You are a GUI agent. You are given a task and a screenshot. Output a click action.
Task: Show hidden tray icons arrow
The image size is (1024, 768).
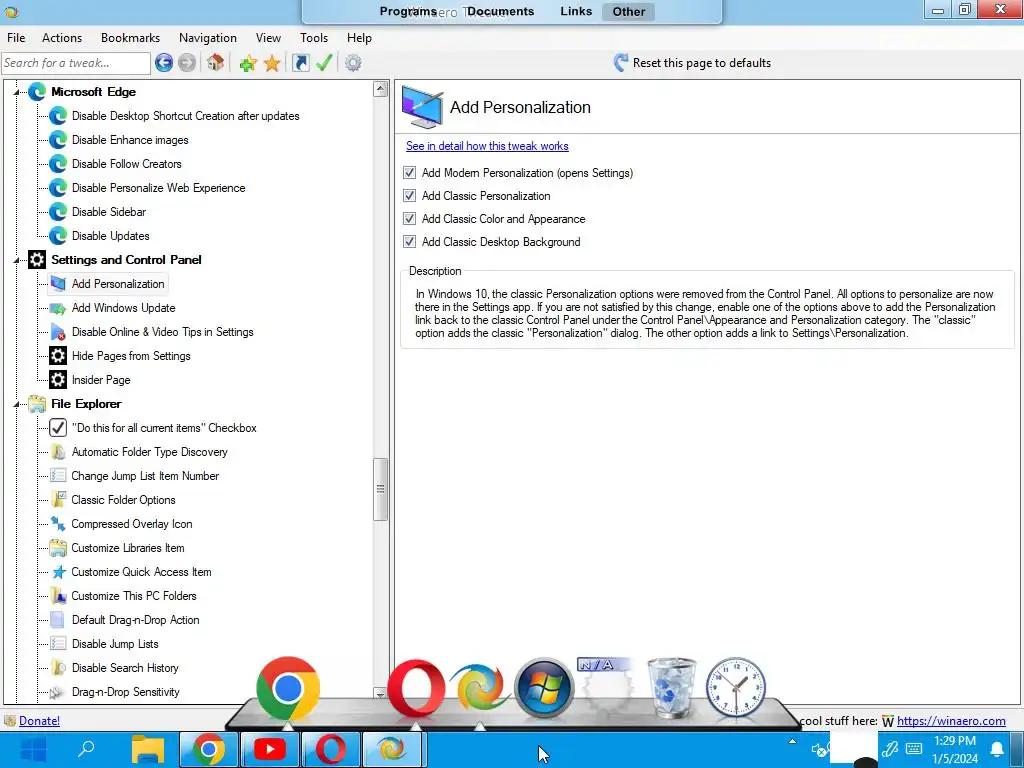pyautogui.click(x=792, y=741)
